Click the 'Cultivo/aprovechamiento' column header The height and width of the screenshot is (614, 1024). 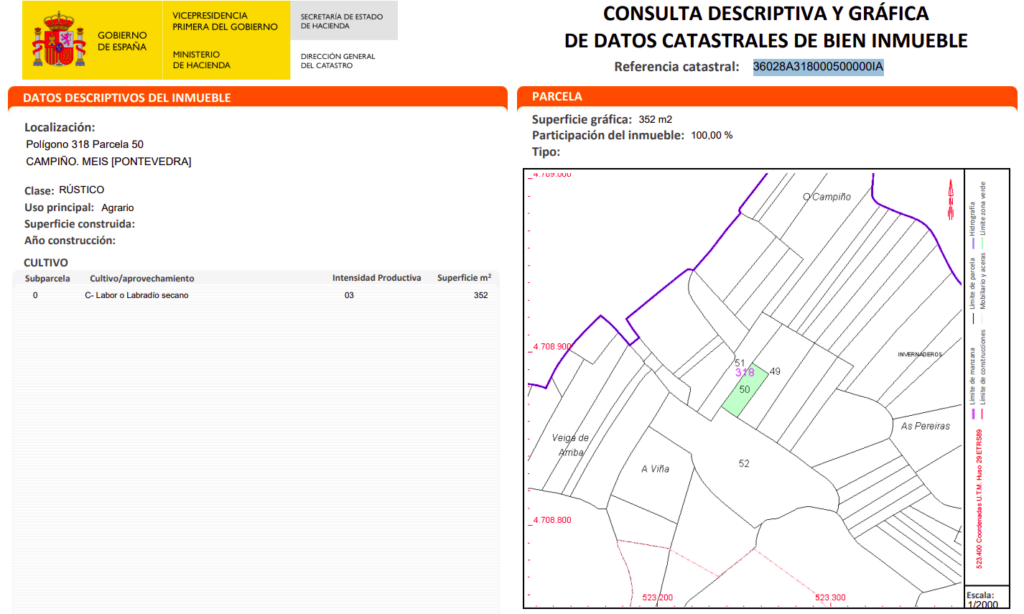pos(142,278)
